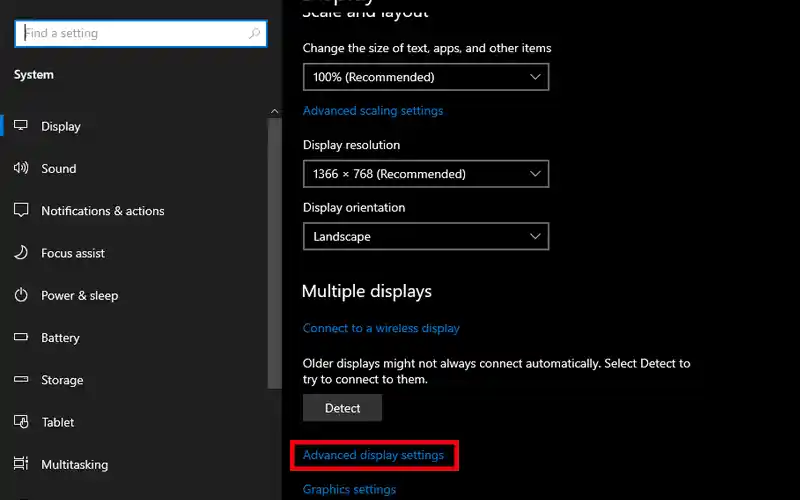Click the search magnifier icon

(x=254, y=34)
